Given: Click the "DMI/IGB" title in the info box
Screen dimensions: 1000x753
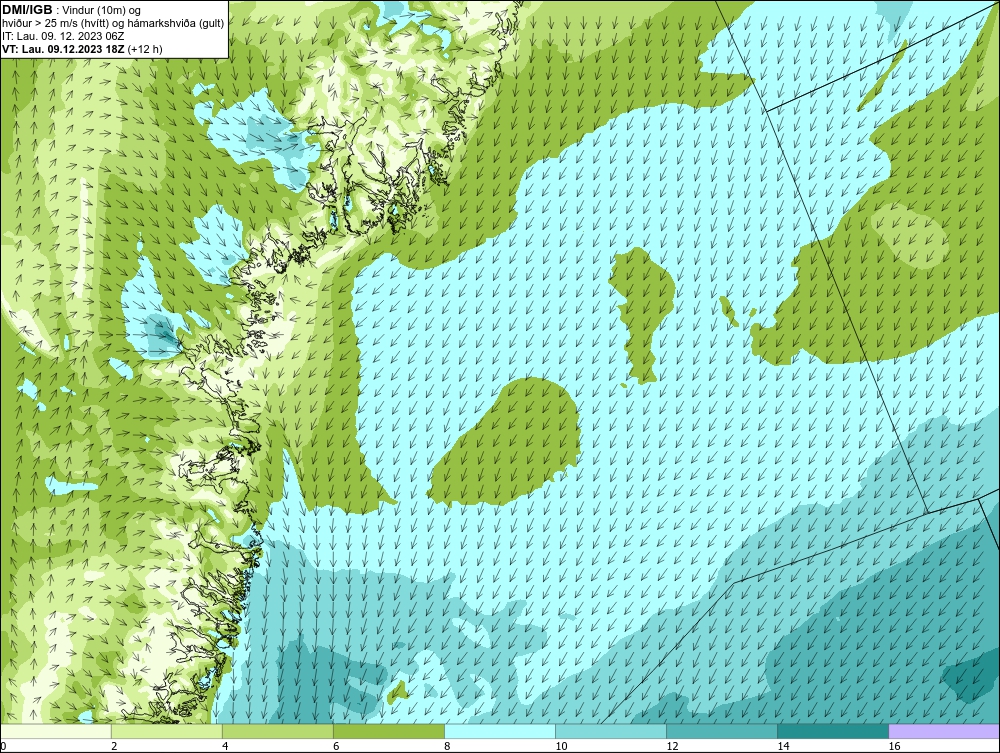Looking at the screenshot, I should coord(27,10).
